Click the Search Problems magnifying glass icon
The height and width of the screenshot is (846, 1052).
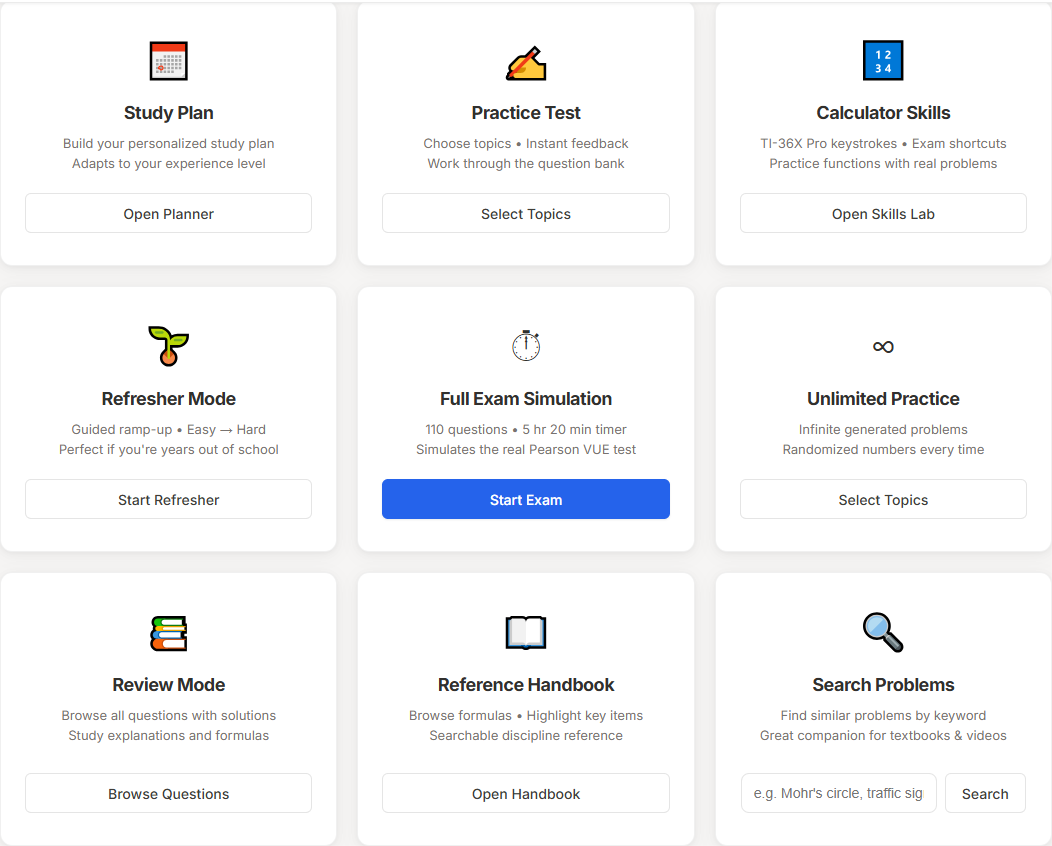click(x=883, y=633)
